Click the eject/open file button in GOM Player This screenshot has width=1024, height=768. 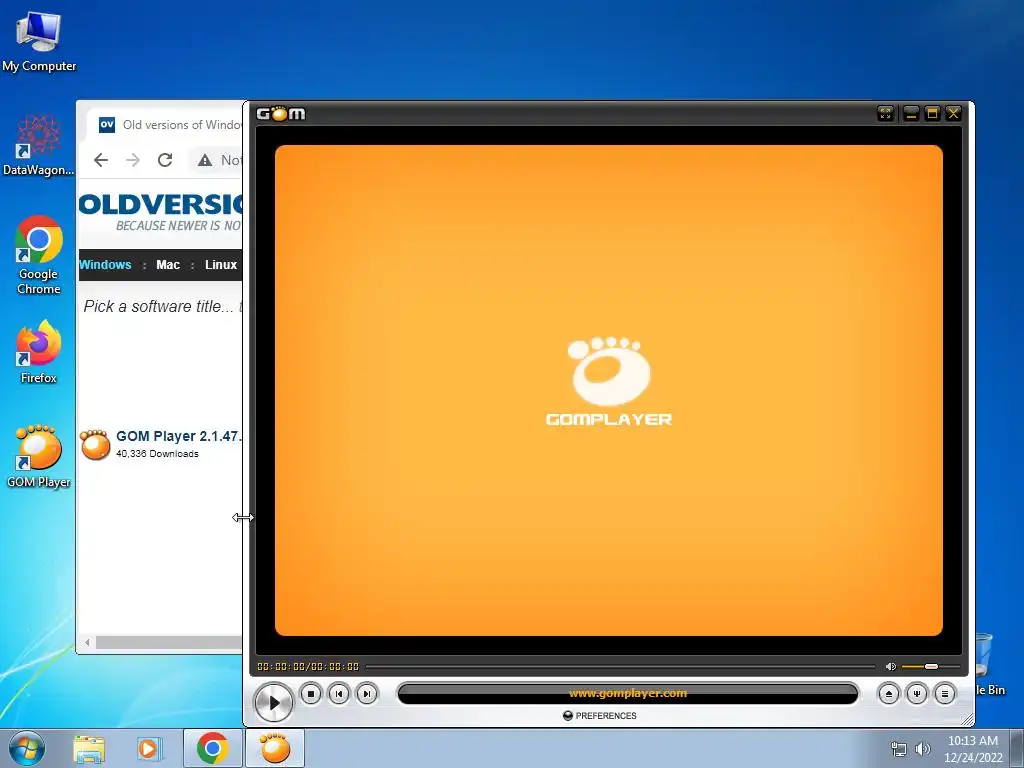pyautogui.click(x=888, y=694)
